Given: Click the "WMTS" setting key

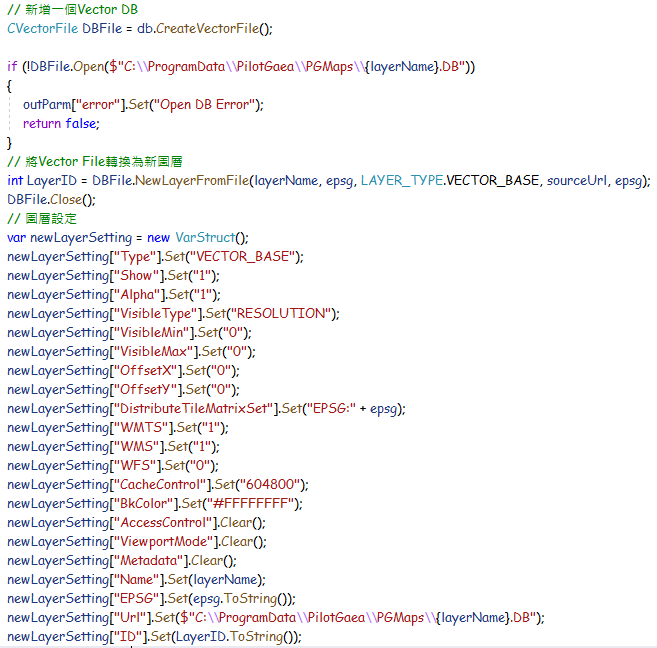Looking at the screenshot, I should 139,427.
